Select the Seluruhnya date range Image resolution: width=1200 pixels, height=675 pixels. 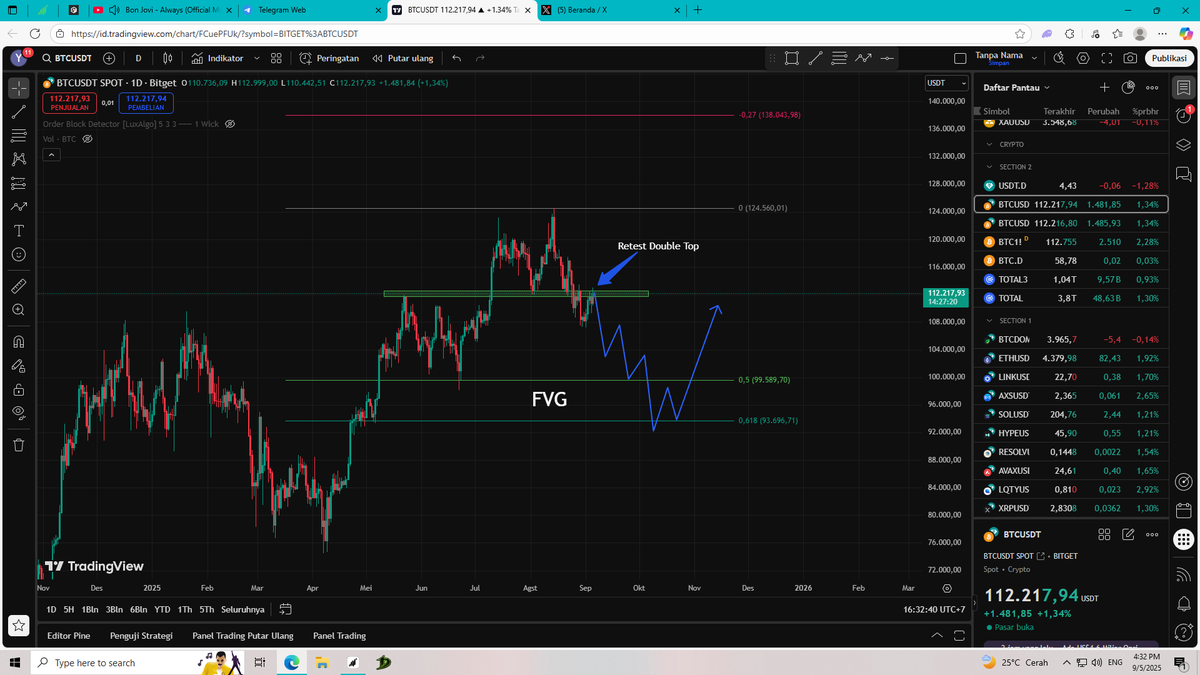[x=243, y=609]
